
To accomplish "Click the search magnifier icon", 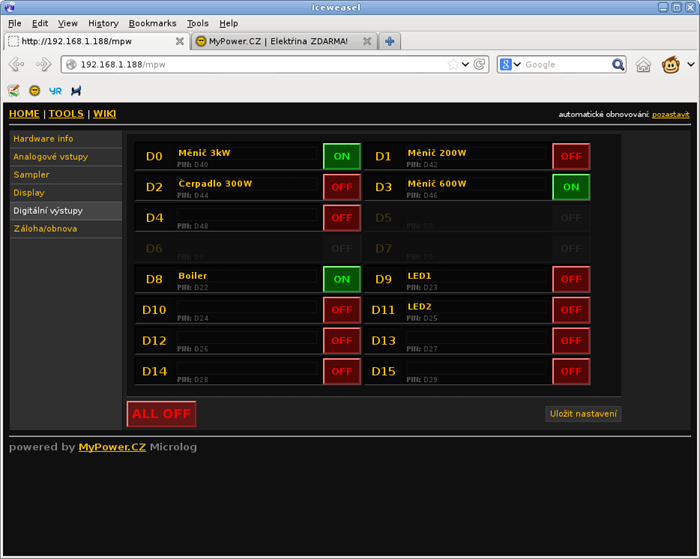I will coord(619,65).
